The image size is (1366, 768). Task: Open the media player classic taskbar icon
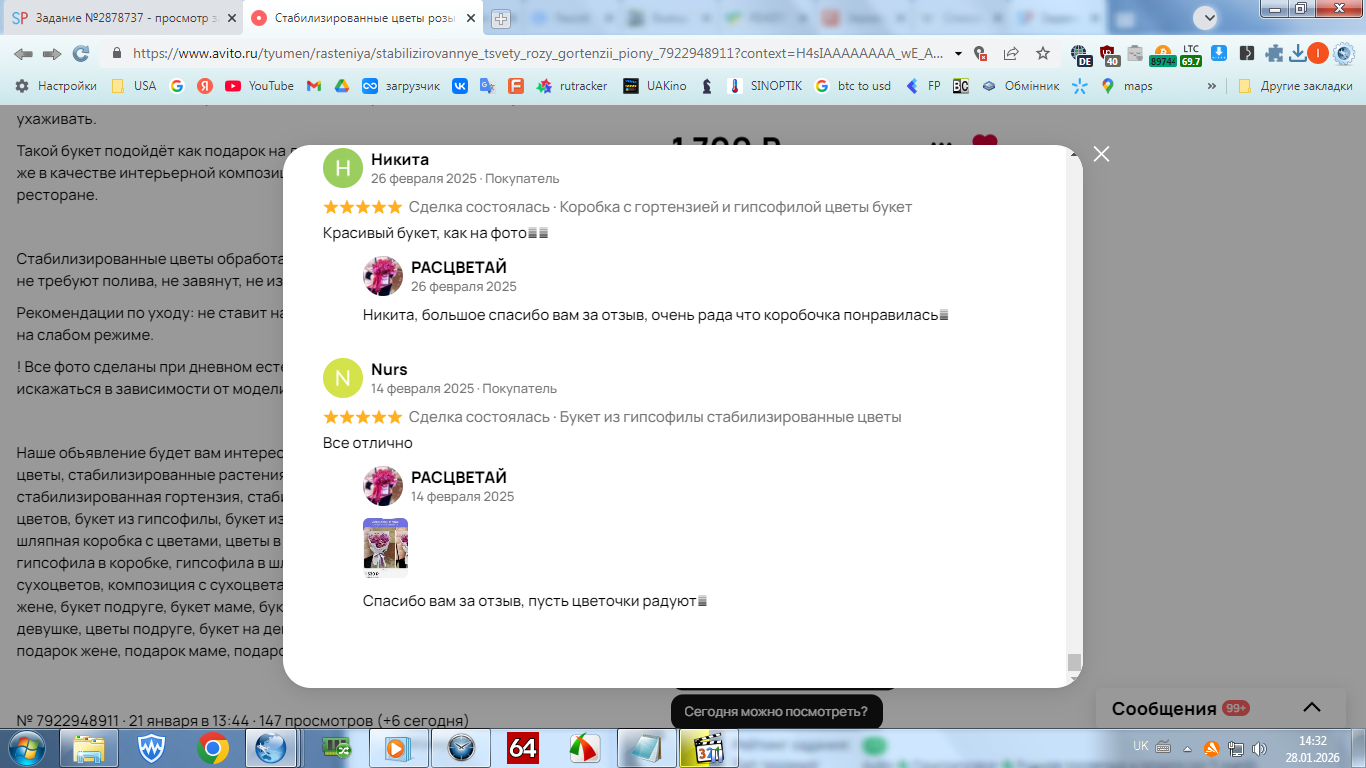709,748
